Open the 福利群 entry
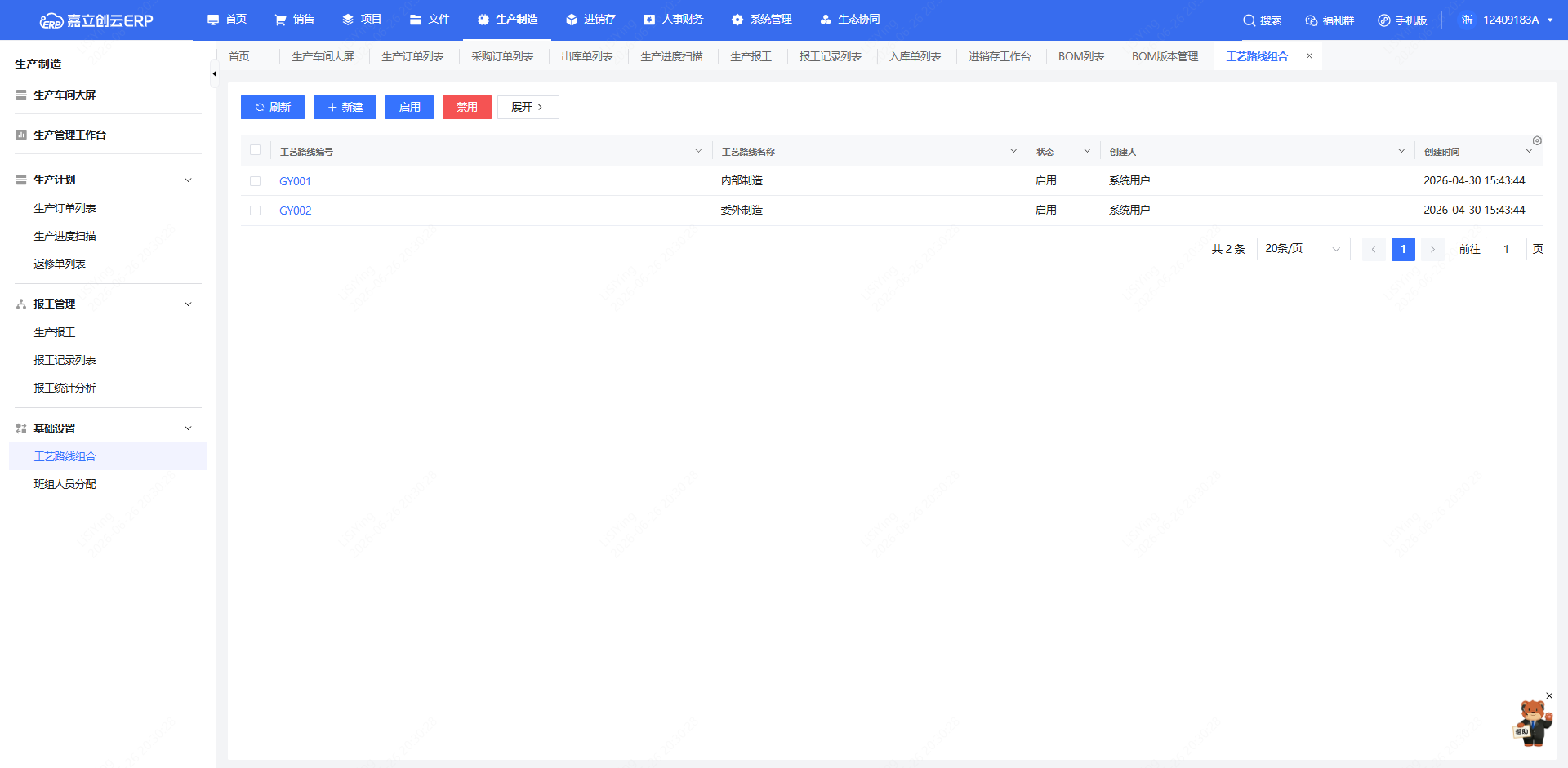The height and width of the screenshot is (768, 1568). click(x=1330, y=20)
